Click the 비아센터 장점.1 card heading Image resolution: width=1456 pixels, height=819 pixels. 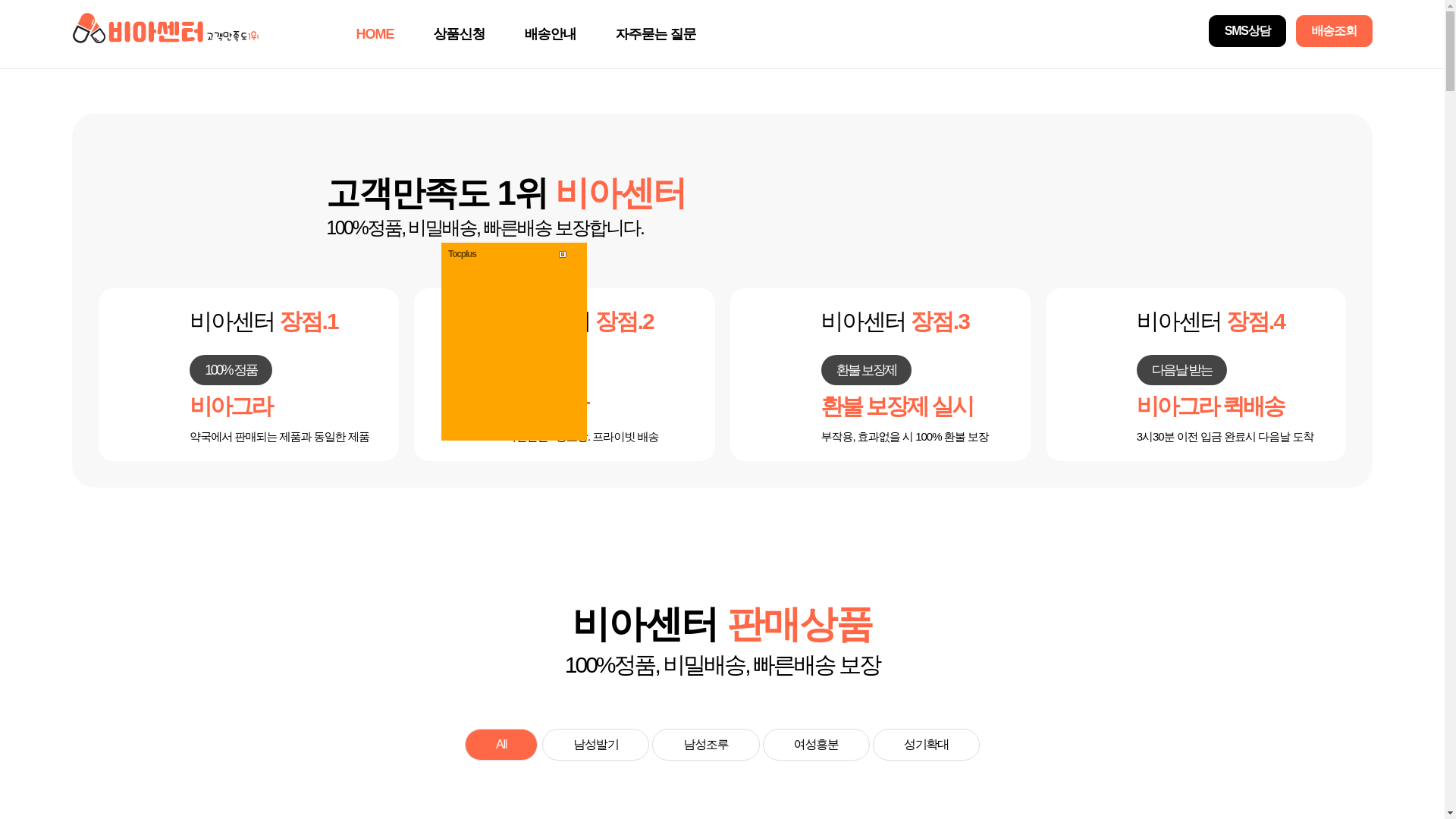[x=264, y=322]
